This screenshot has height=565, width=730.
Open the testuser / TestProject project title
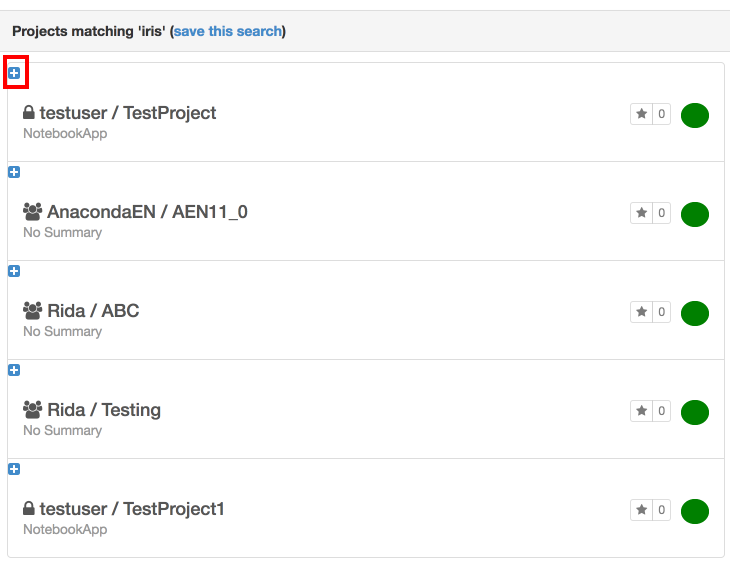pyautogui.click(x=128, y=113)
